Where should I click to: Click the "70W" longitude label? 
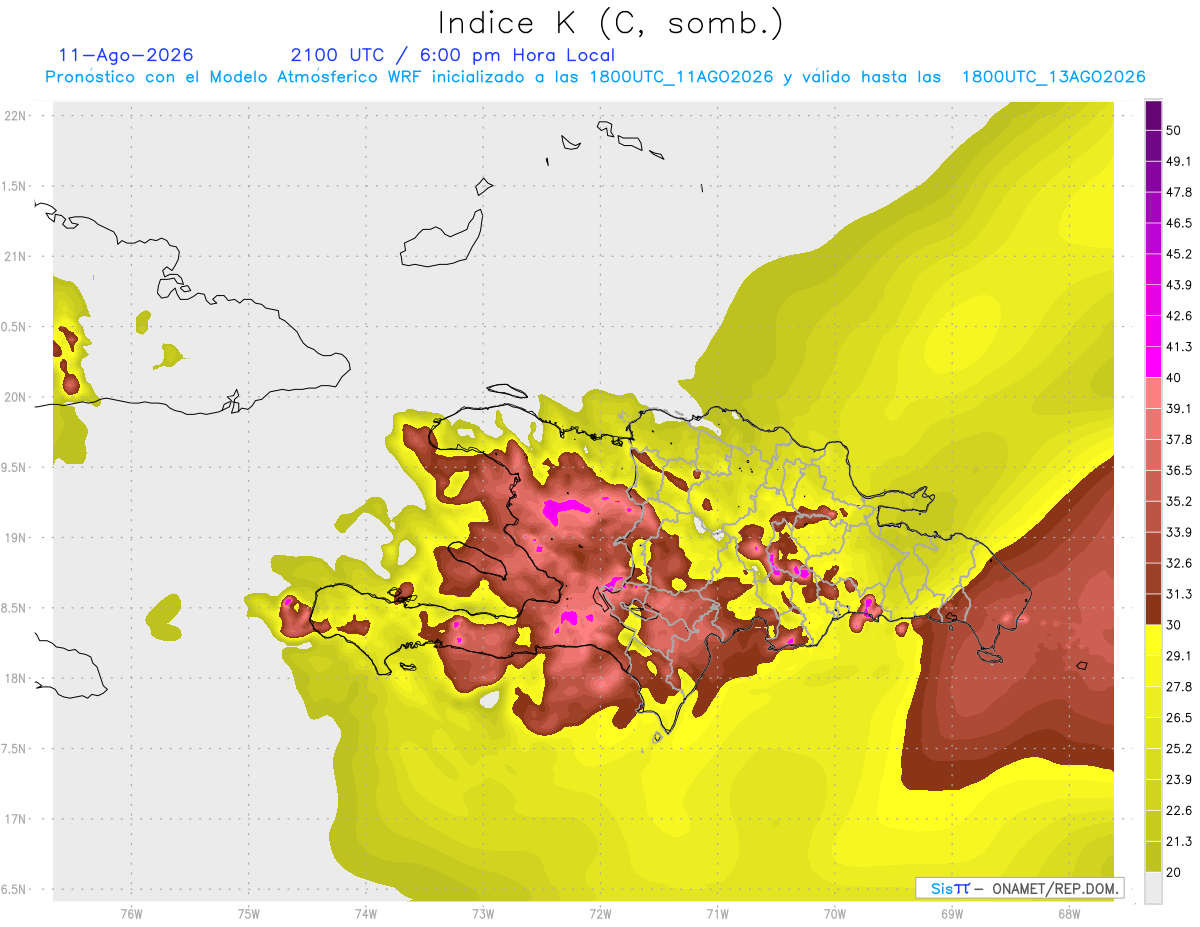[835, 913]
